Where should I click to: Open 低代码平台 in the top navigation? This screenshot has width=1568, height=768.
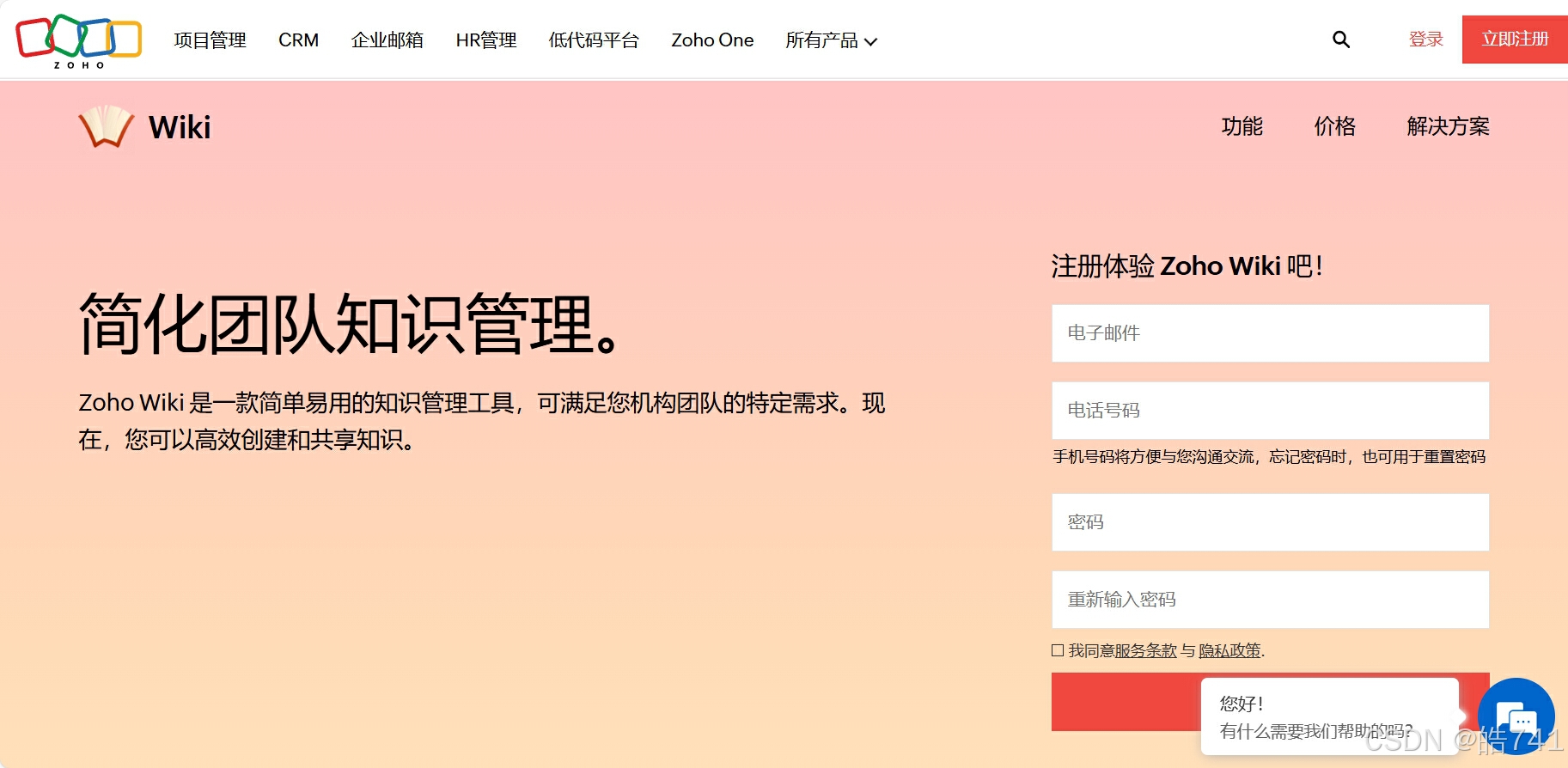(x=594, y=40)
